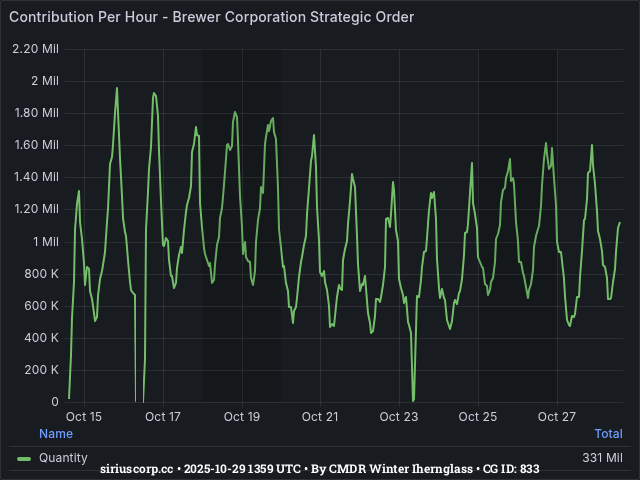Click the 1 Mil y-axis label

pos(46,242)
